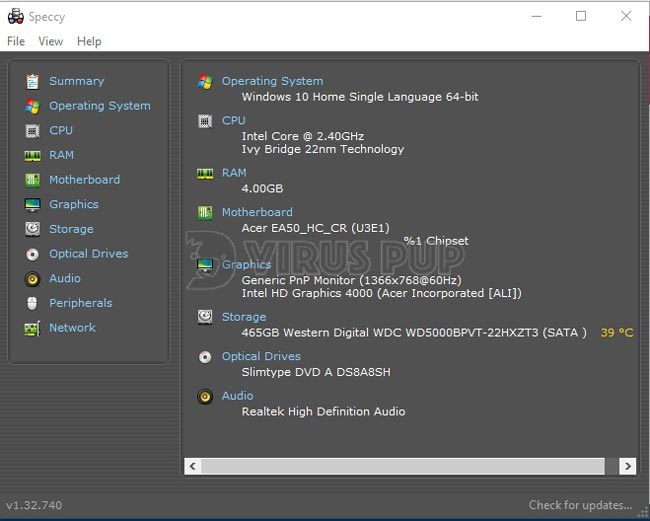Select Graphics in the sidebar
This screenshot has width=650, height=521.
pyautogui.click(x=74, y=204)
